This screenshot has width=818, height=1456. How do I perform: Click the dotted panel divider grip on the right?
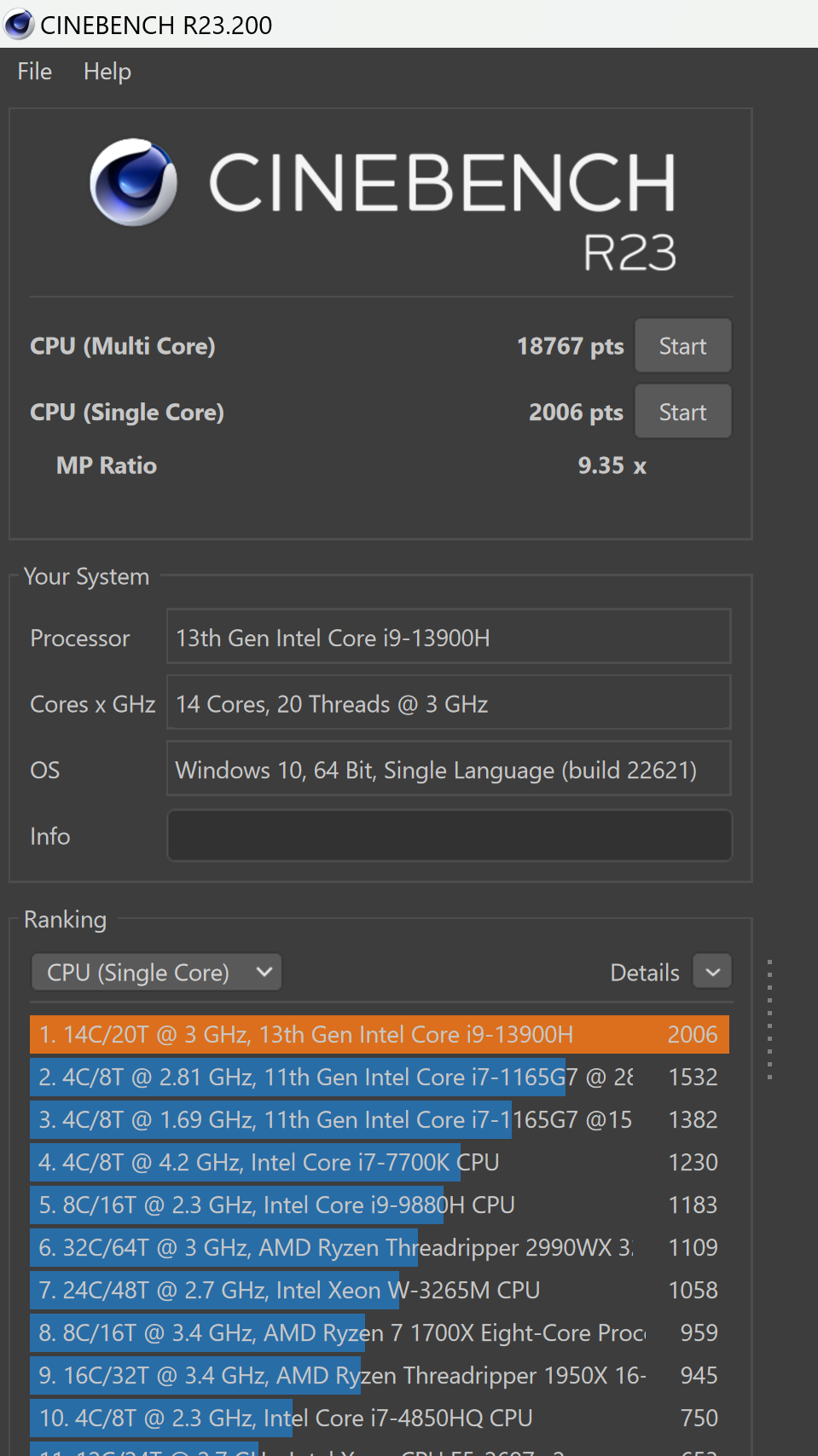point(769,1020)
